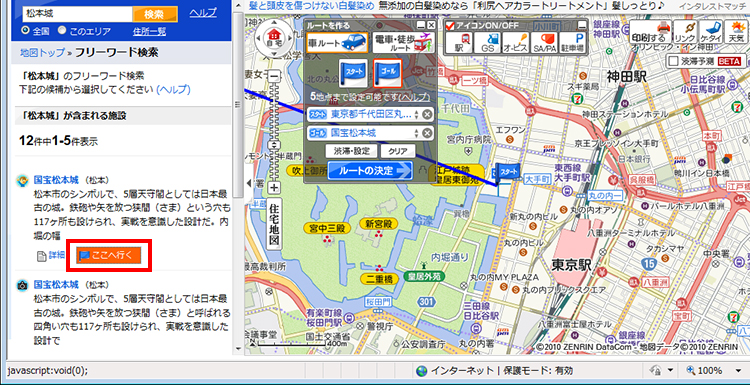Show station (駅) icons on map
The width and height of the screenshot is (750, 385).
(x=459, y=42)
